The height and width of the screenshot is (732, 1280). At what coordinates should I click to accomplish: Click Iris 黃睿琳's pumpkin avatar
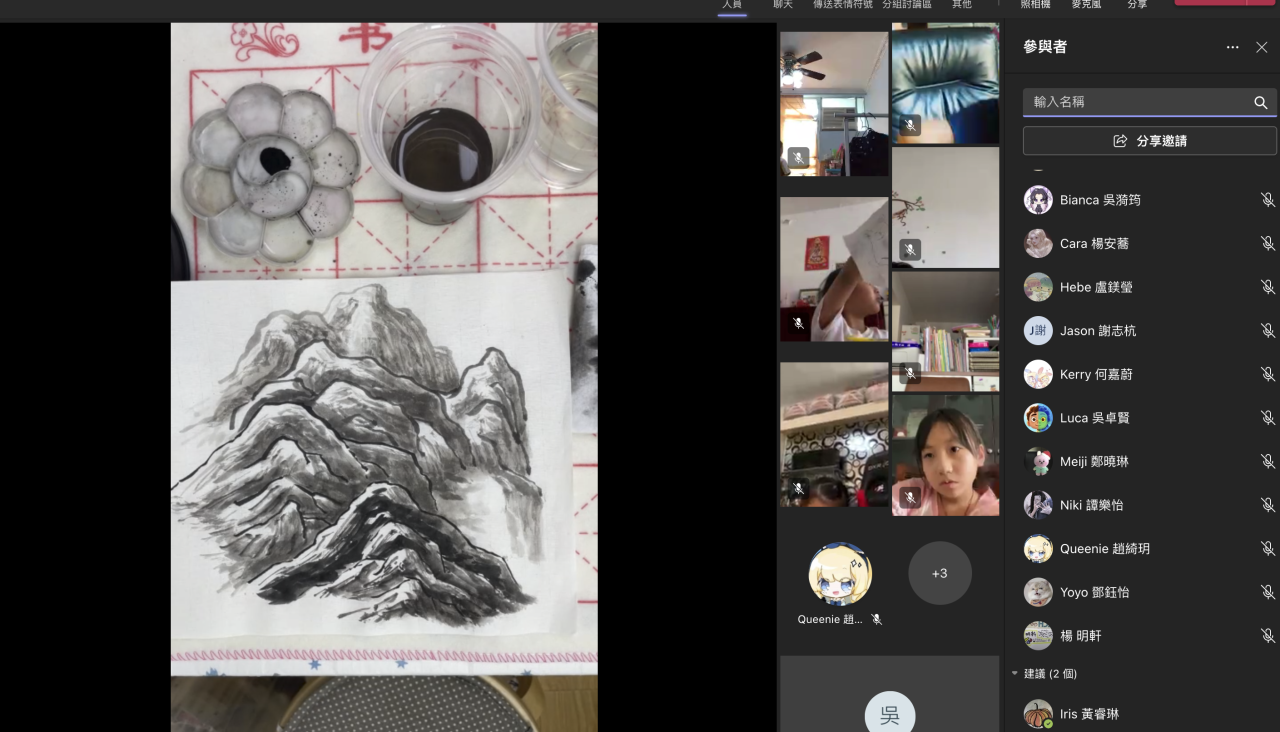point(1038,714)
